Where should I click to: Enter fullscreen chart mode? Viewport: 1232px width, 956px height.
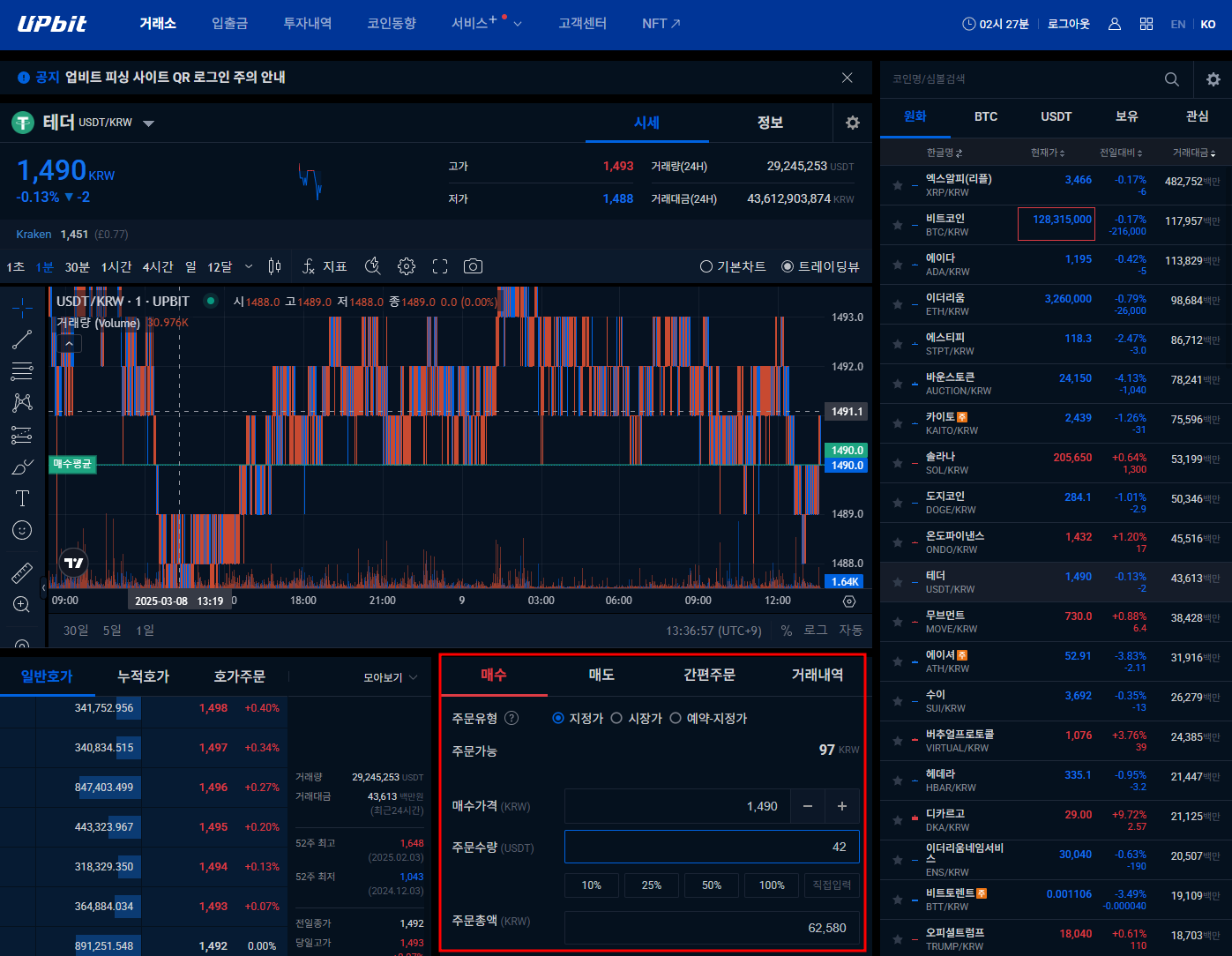coord(440,266)
